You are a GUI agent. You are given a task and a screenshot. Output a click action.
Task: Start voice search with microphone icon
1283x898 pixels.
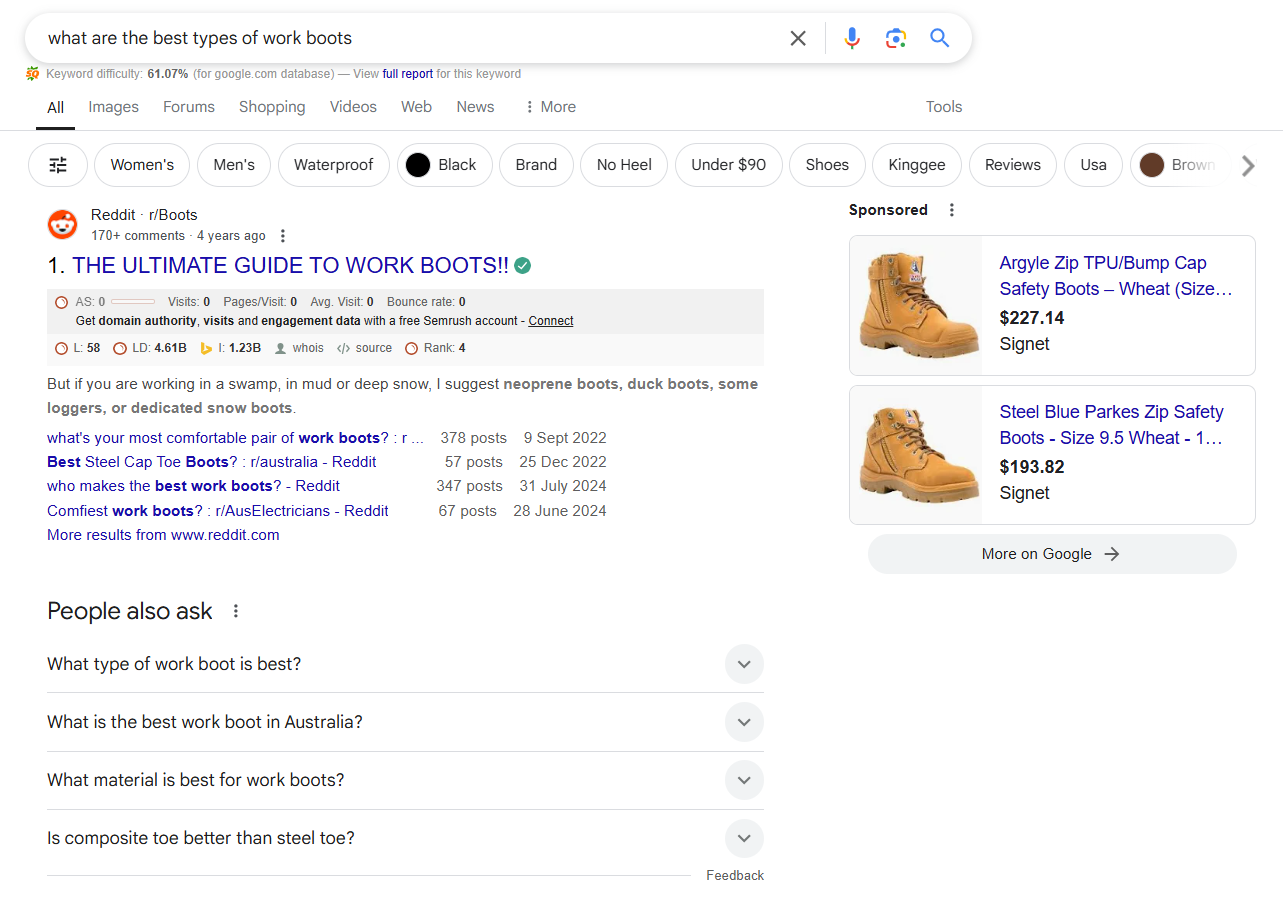(852, 38)
